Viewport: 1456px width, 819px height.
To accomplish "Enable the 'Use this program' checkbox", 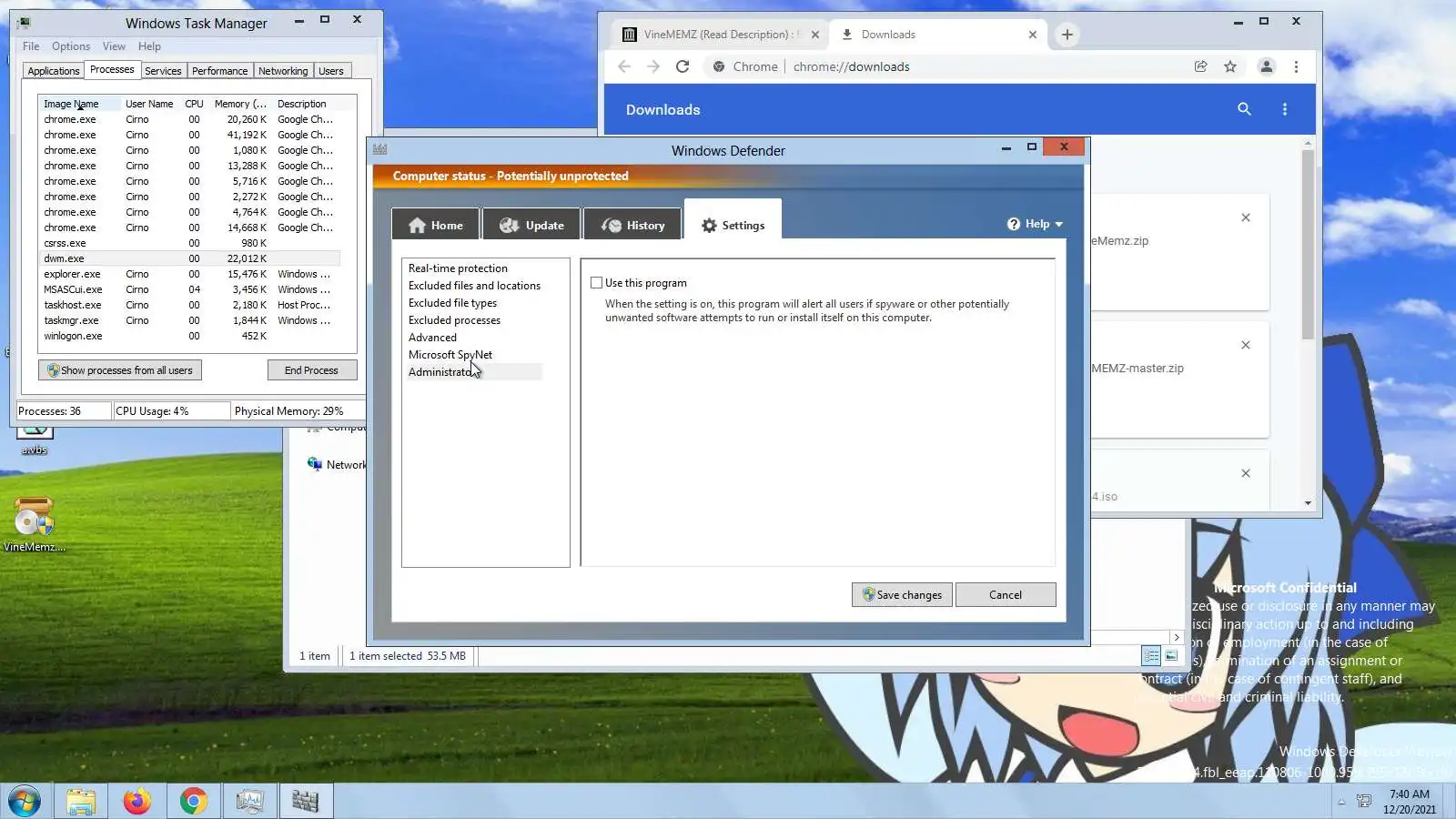I will (597, 283).
